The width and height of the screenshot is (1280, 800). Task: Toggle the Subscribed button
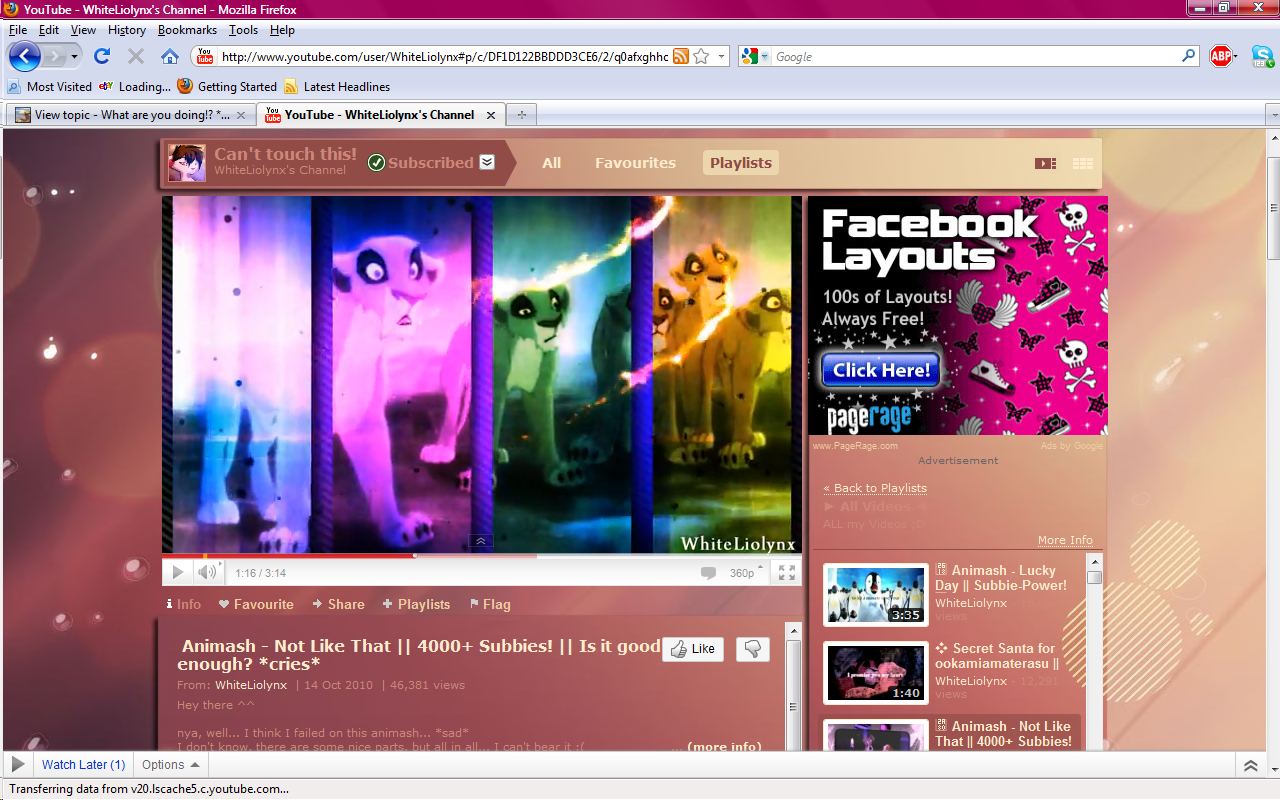click(431, 163)
